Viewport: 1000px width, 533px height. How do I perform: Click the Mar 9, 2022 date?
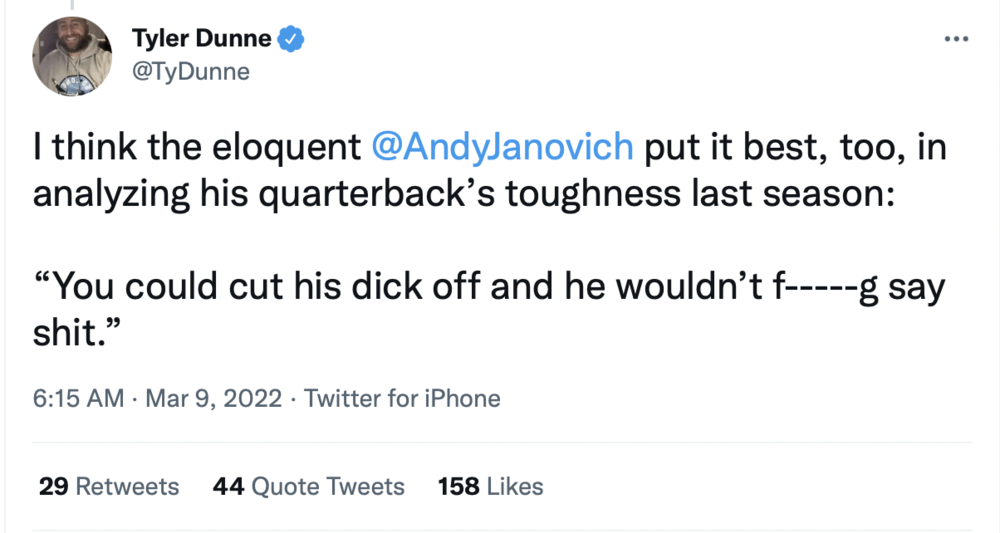point(211,399)
